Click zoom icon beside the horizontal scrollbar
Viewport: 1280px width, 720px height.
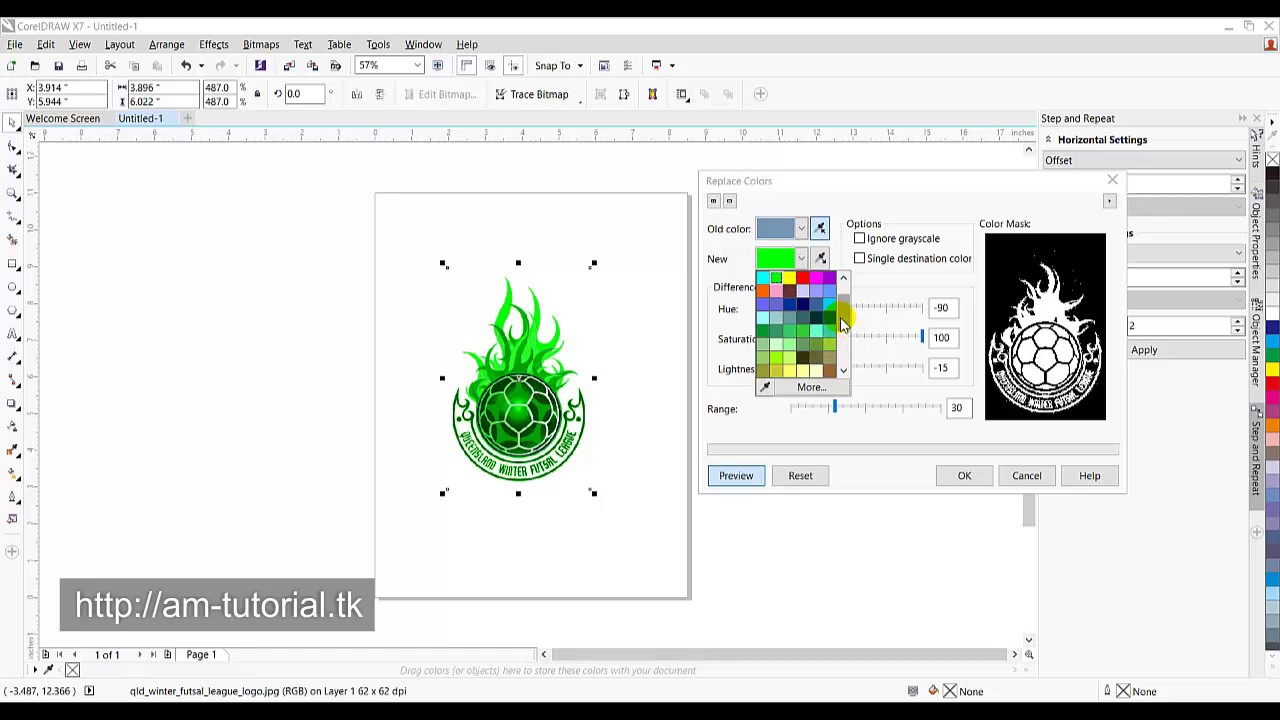[x=1029, y=655]
